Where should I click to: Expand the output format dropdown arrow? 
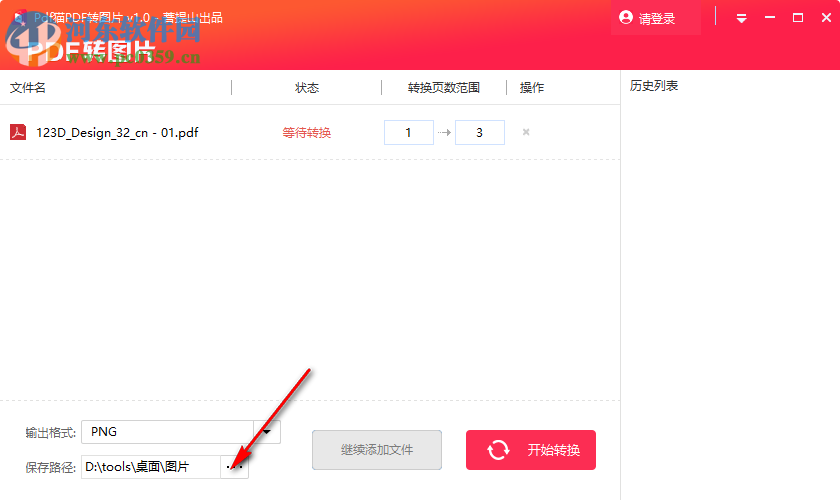pos(267,432)
